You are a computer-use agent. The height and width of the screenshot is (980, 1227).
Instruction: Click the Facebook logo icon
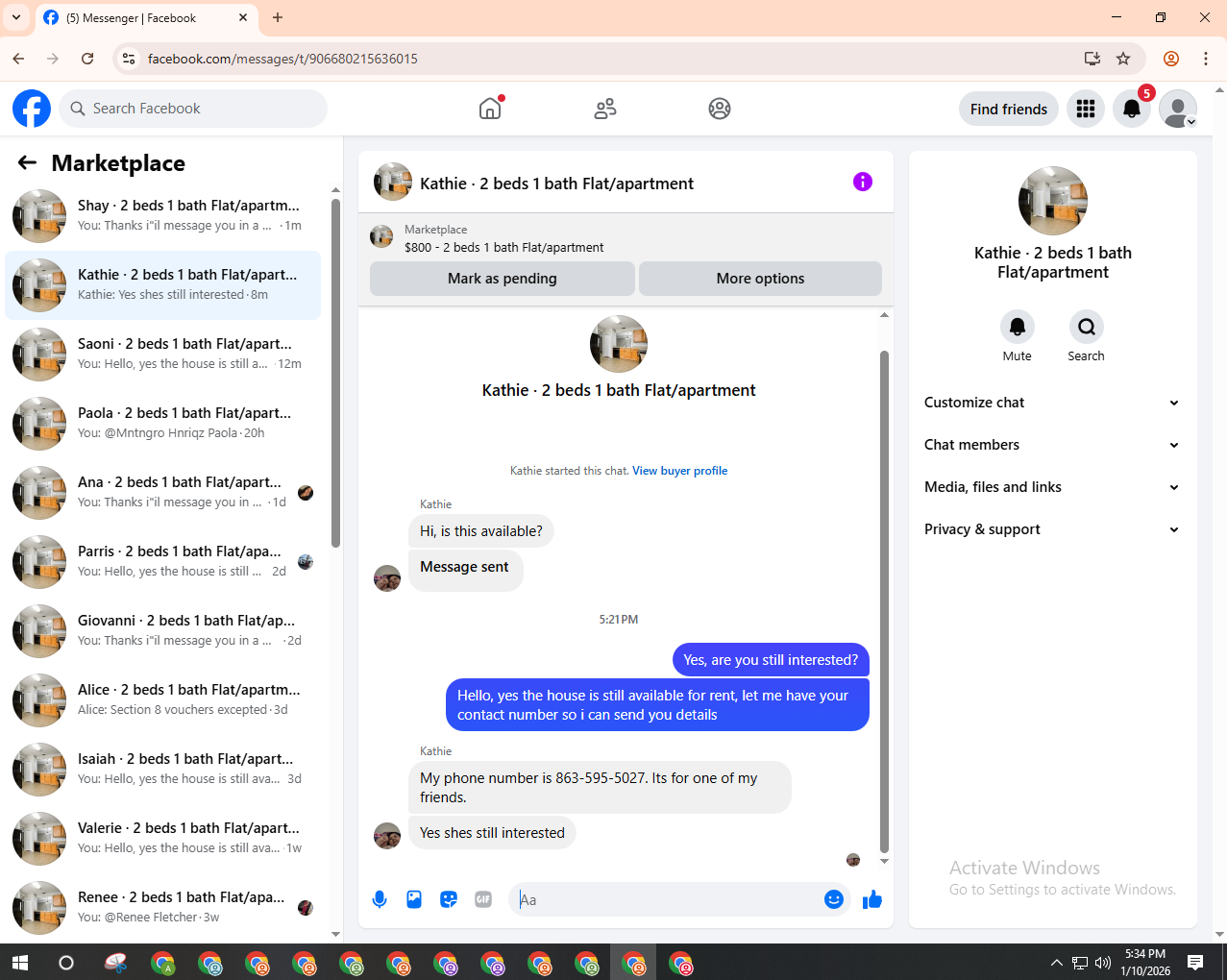click(32, 109)
